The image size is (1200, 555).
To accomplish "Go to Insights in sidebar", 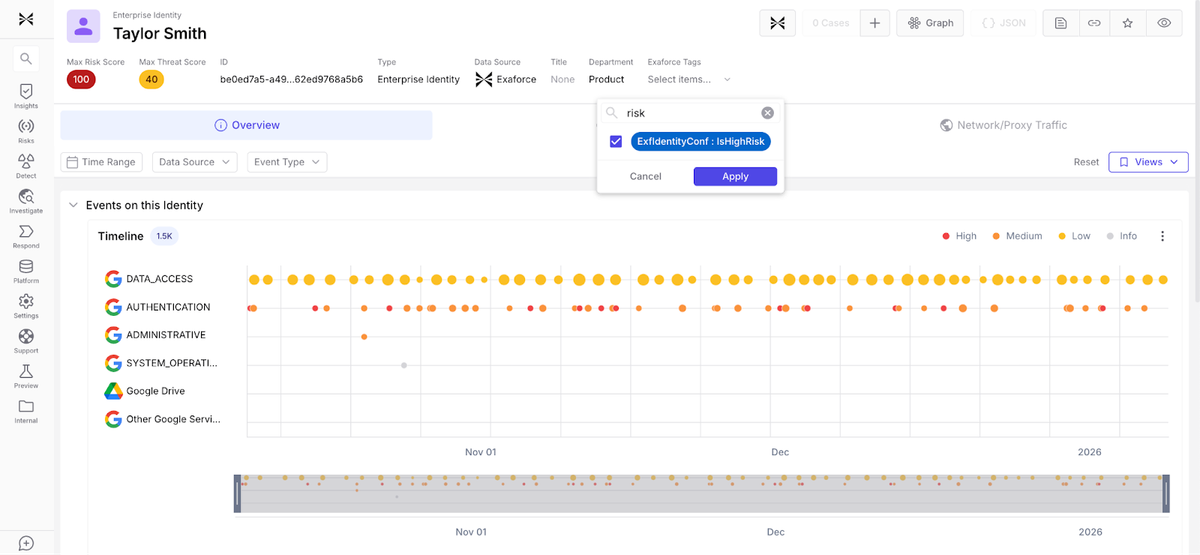I will coord(26,95).
